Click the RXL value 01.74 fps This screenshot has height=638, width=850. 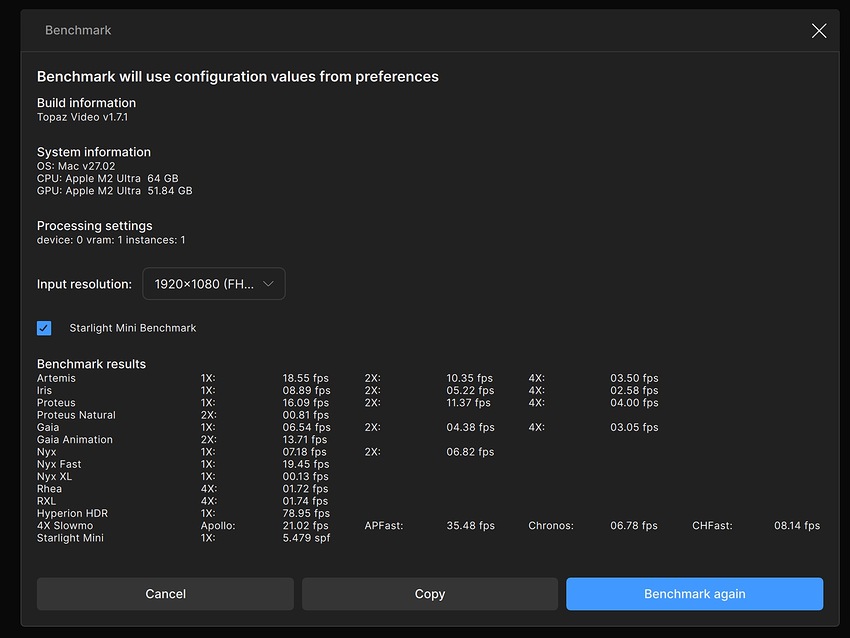coord(305,501)
